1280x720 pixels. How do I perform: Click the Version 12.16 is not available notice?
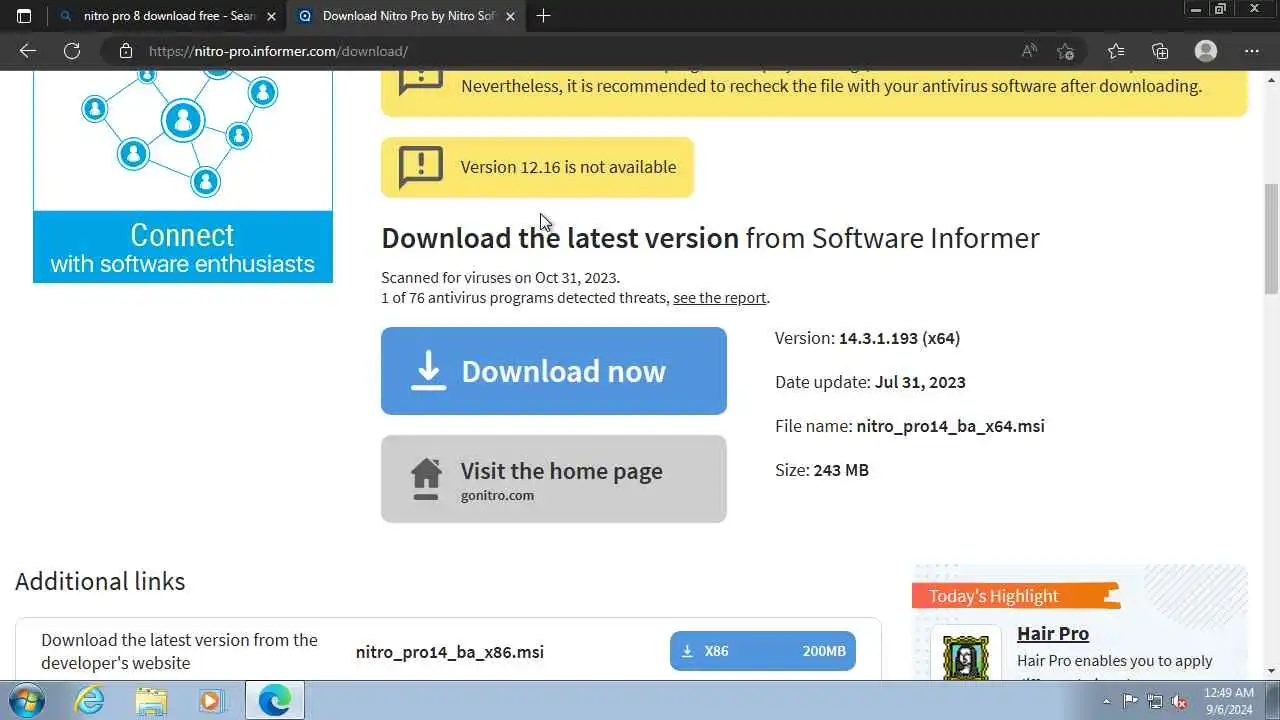(537, 167)
